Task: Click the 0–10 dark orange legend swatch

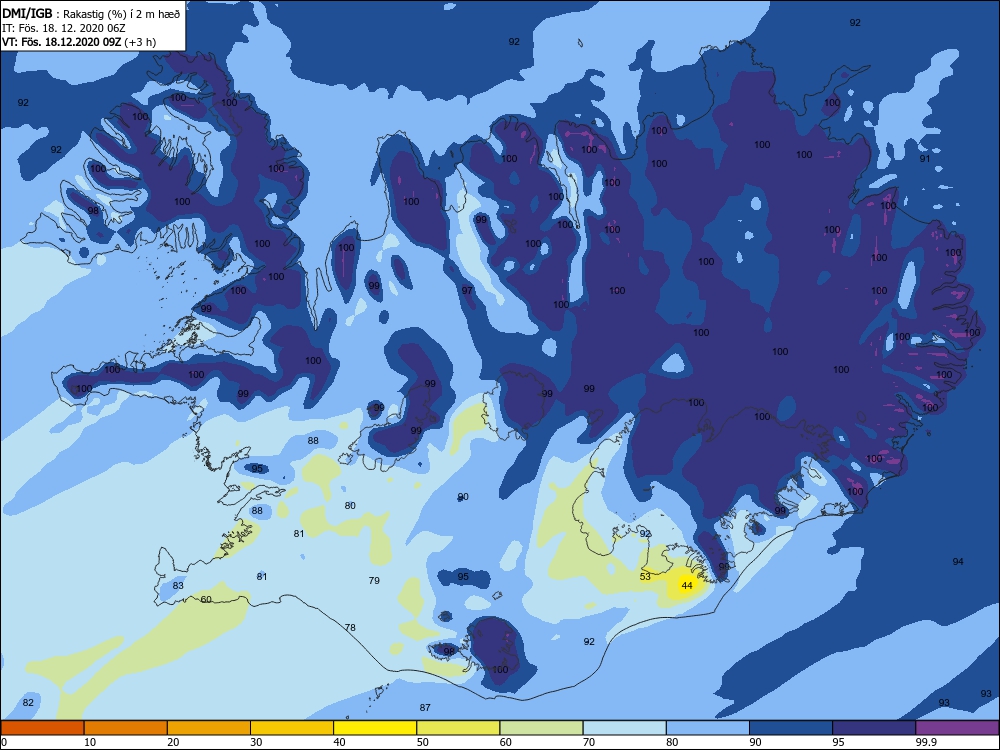Action: point(42,728)
